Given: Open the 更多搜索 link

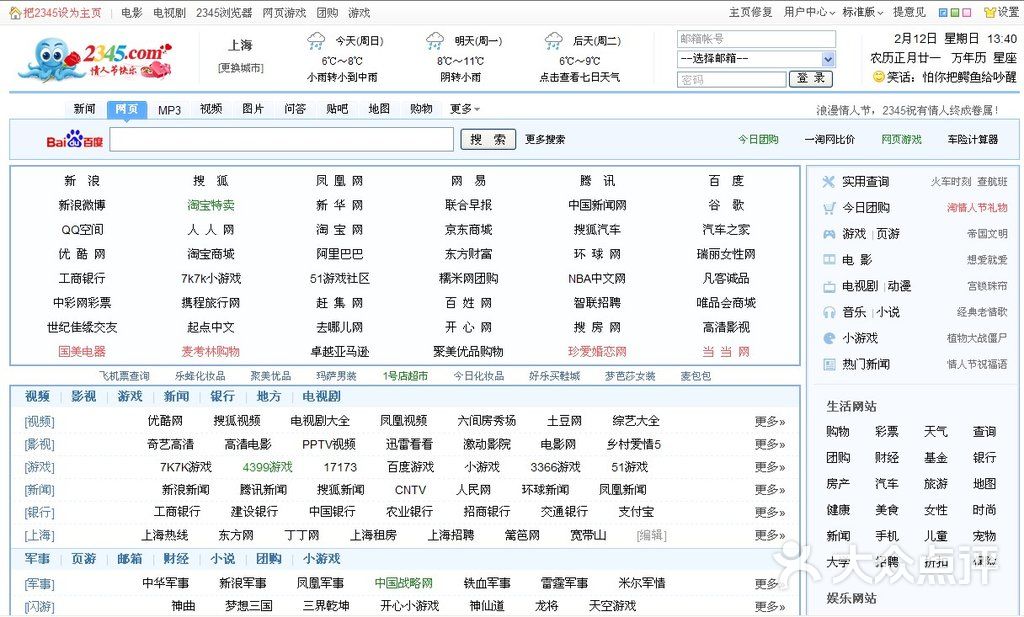Looking at the screenshot, I should (x=545, y=139).
